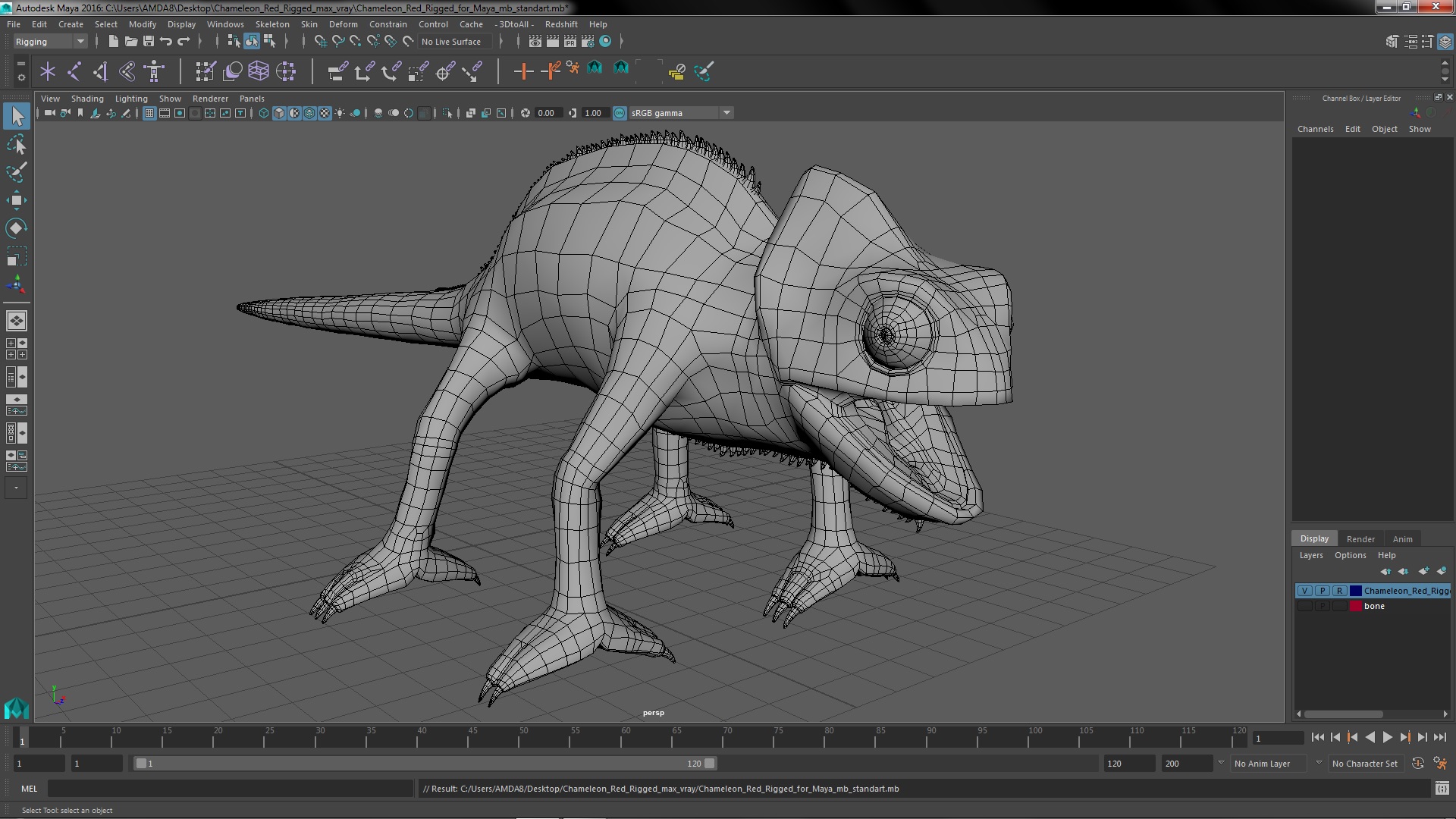Activate the Paint Selection tool
Screen dimensions: 1456x819
(16, 172)
